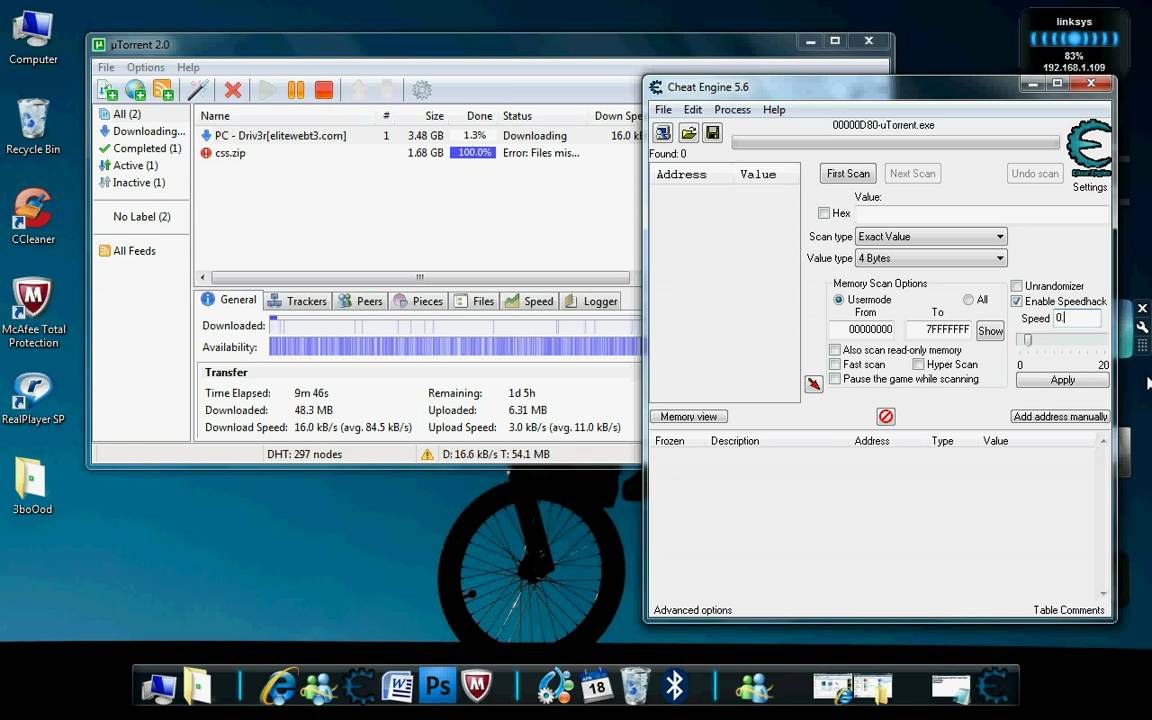Viewport: 1152px width, 720px height.
Task: Click Value input field in Cheat Engine
Action: click(x=982, y=215)
